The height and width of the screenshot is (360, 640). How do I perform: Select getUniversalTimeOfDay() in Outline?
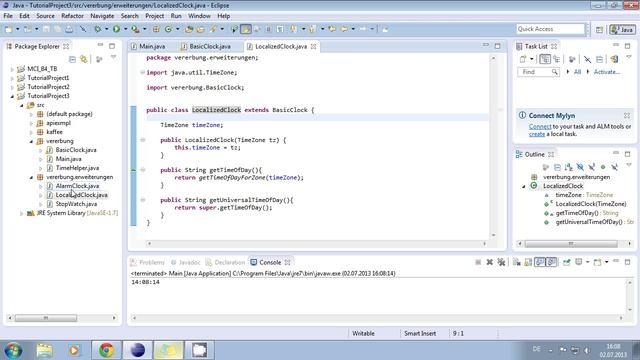pos(589,222)
